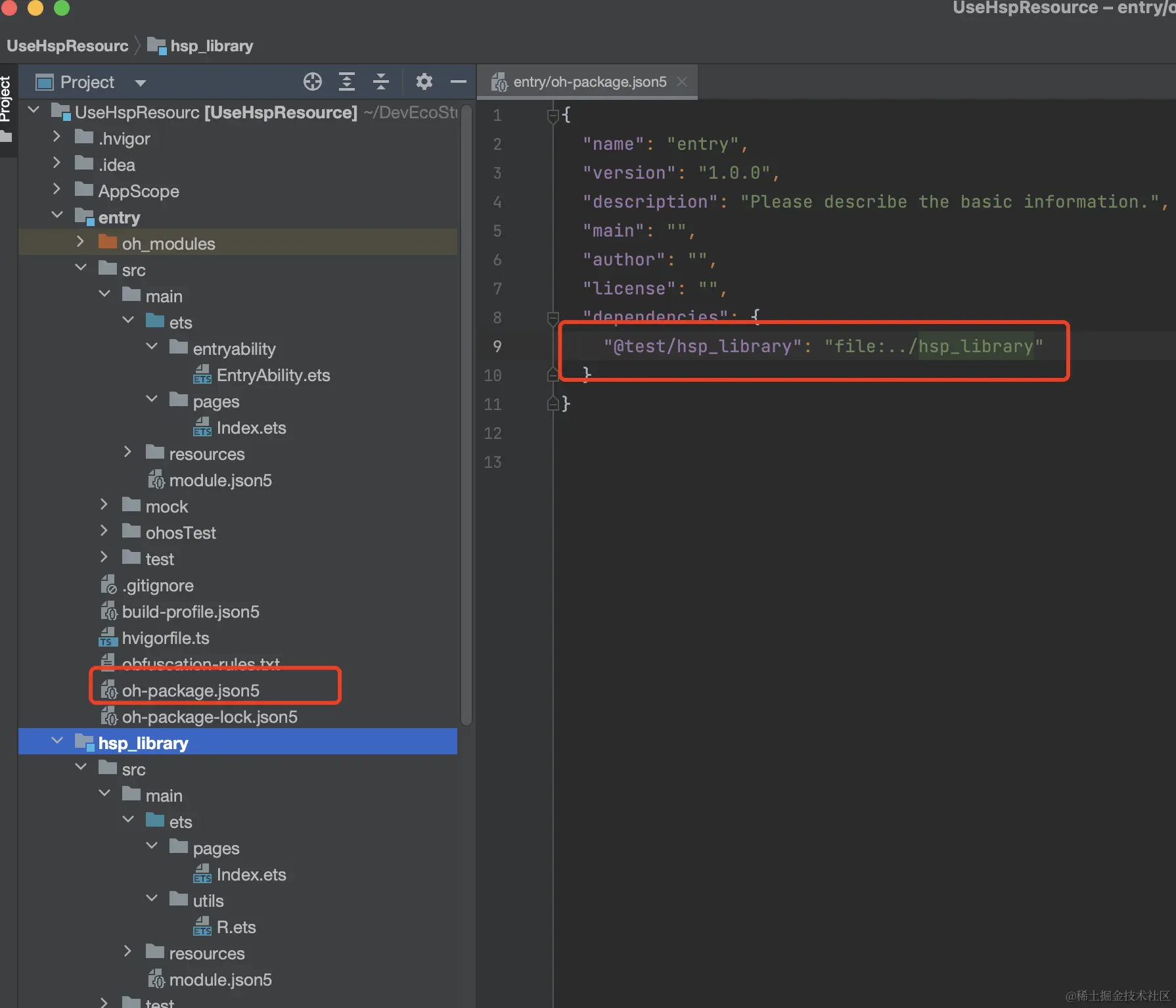Fold the root brace at line 1
1176x1008 pixels.
click(553, 116)
